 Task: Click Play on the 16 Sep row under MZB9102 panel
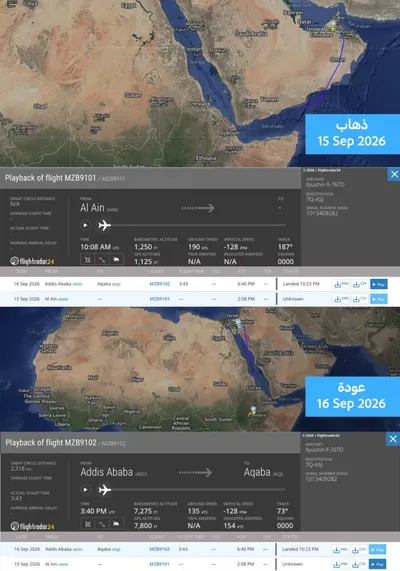[x=377, y=549]
